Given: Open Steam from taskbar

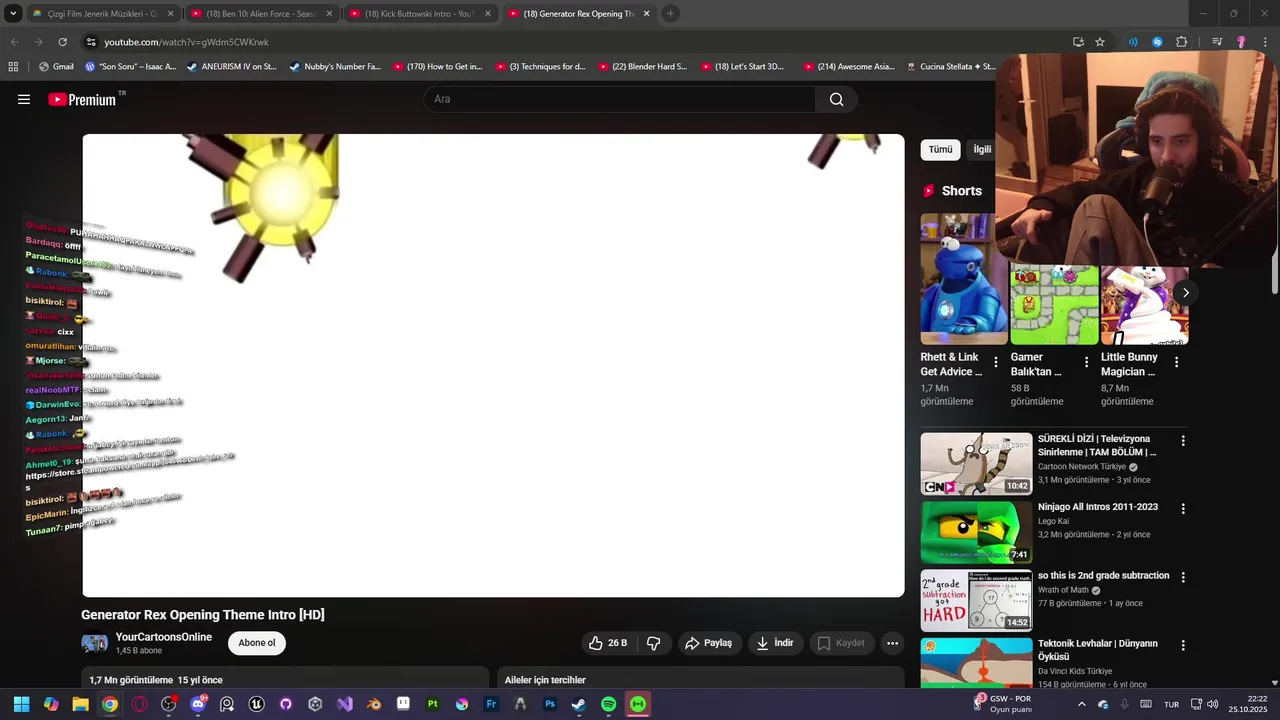Looking at the screenshot, I should coord(579,704).
